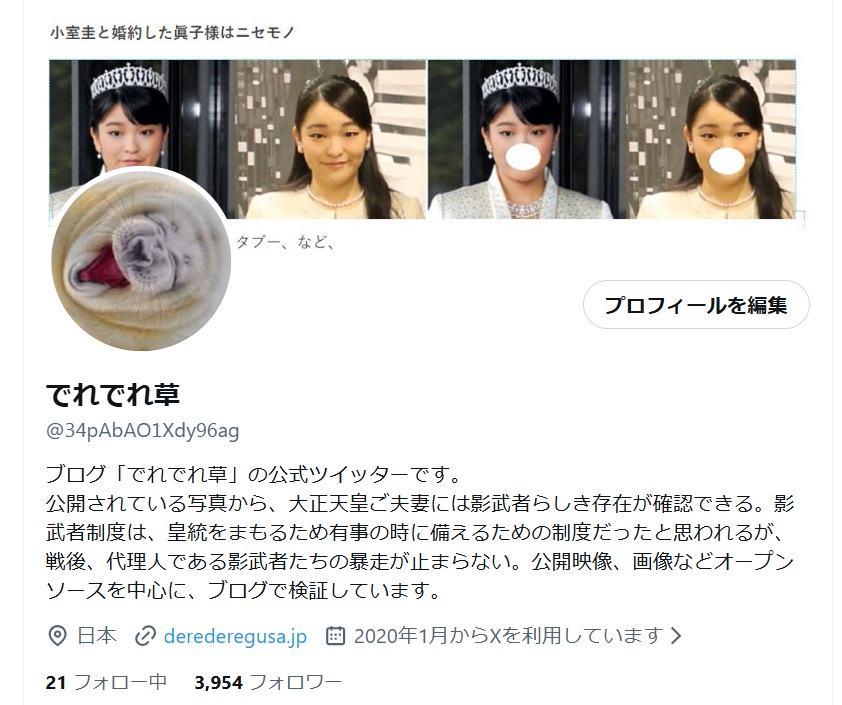View the 3,954 フォロワー followers list
This screenshot has width=842, height=705.
click(268, 682)
